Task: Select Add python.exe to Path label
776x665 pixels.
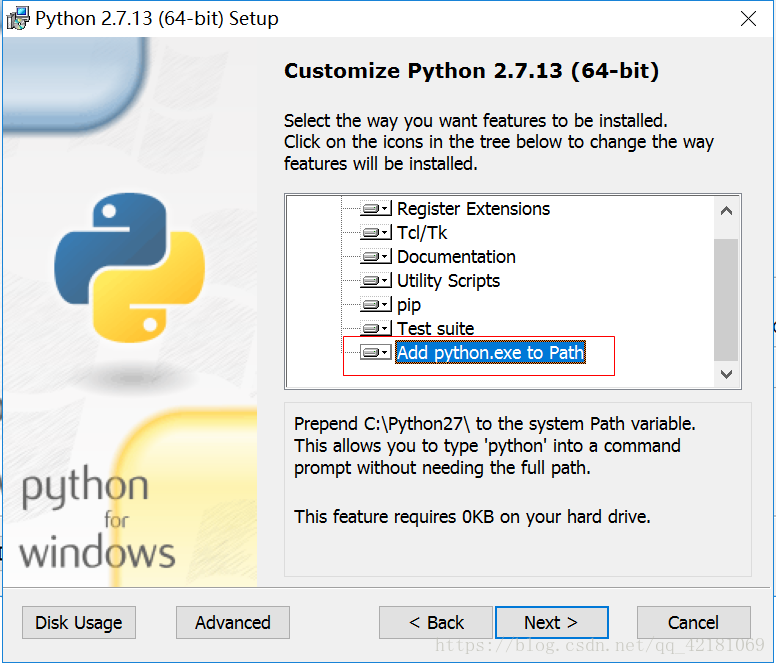Action: point(490,352)
